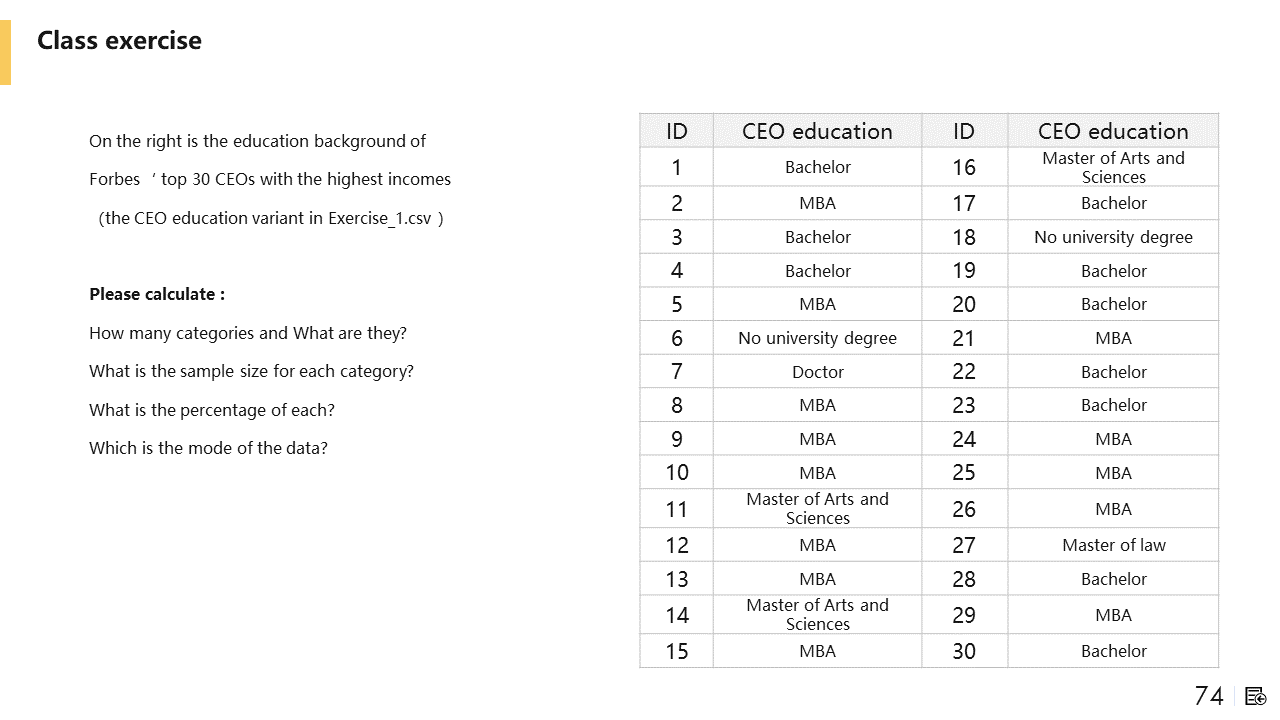This screenshot has width=1280, height=720.
Task: Click the ID 30 cell in the table
Action: 964,651
